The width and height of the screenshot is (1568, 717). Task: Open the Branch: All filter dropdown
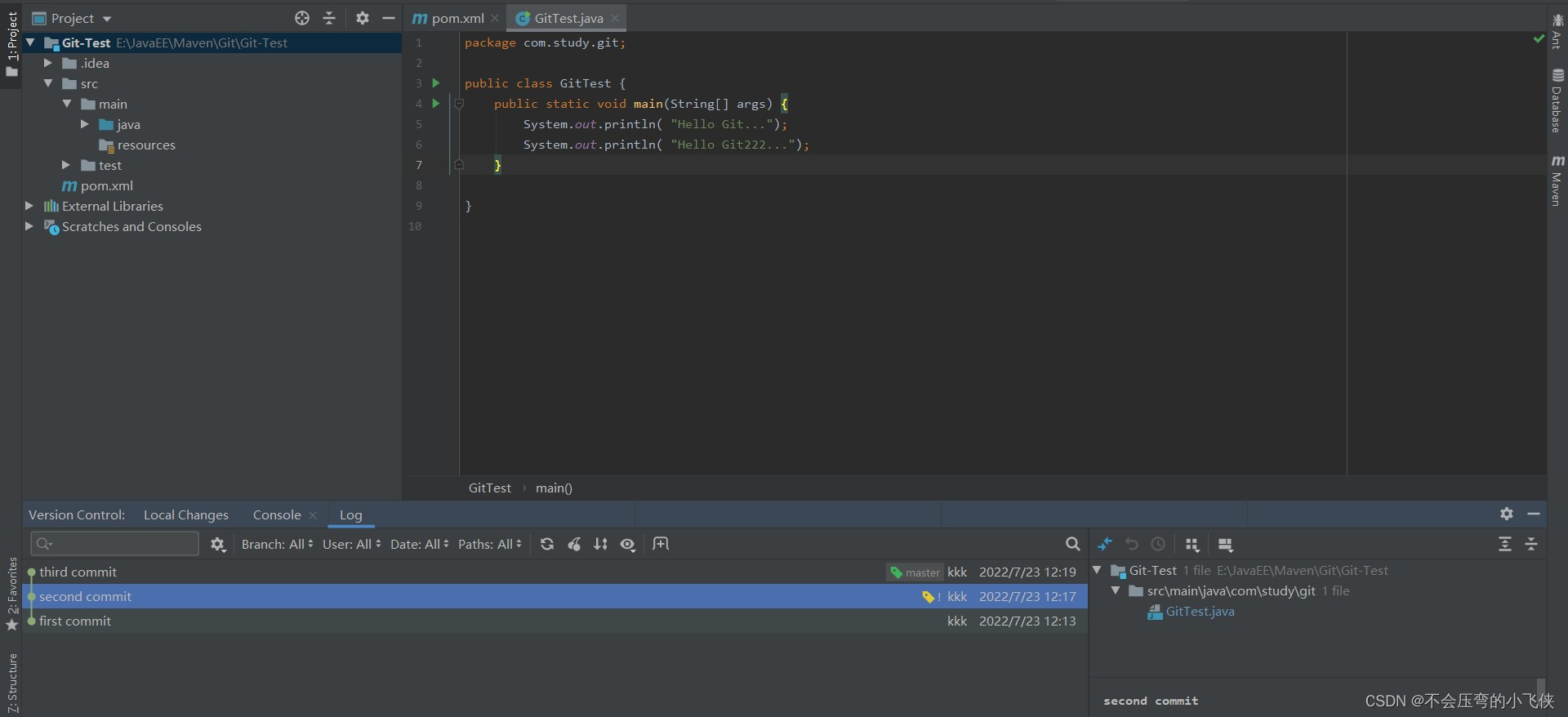278,544
